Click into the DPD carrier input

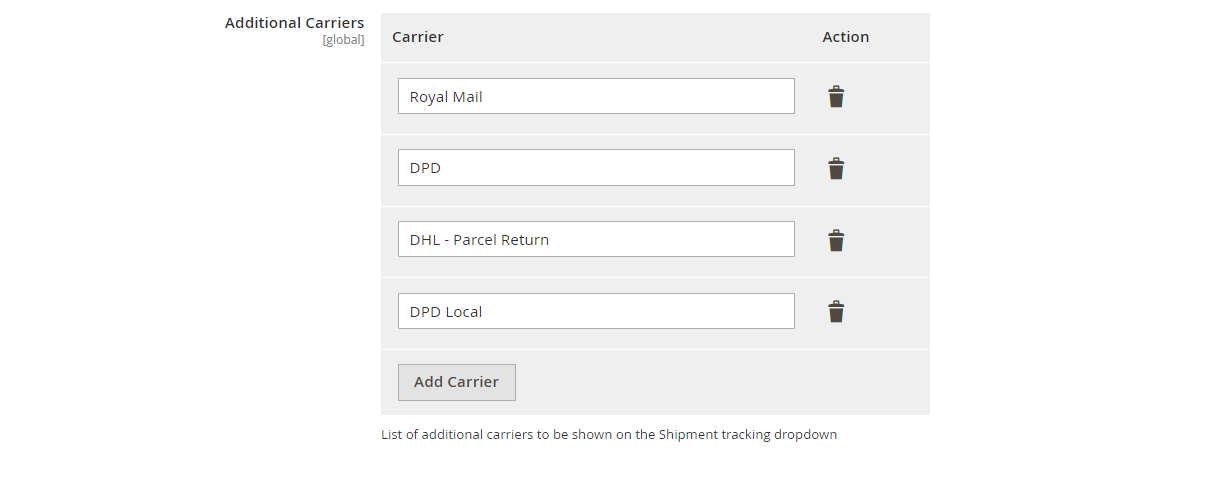[x=596, y=168]
